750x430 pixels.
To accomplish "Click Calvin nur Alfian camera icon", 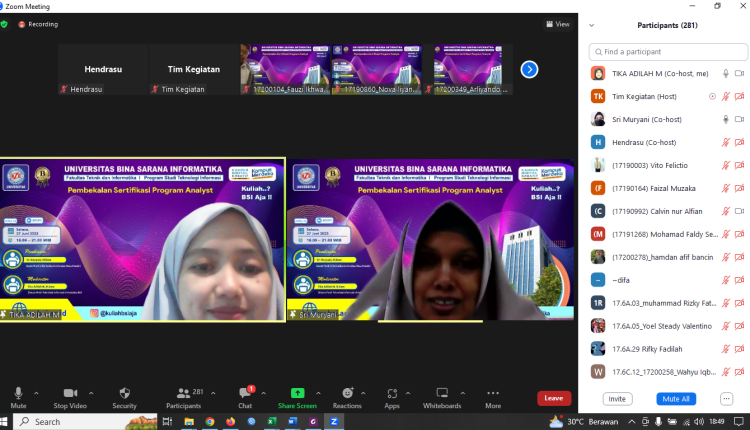I will point(739,211).
